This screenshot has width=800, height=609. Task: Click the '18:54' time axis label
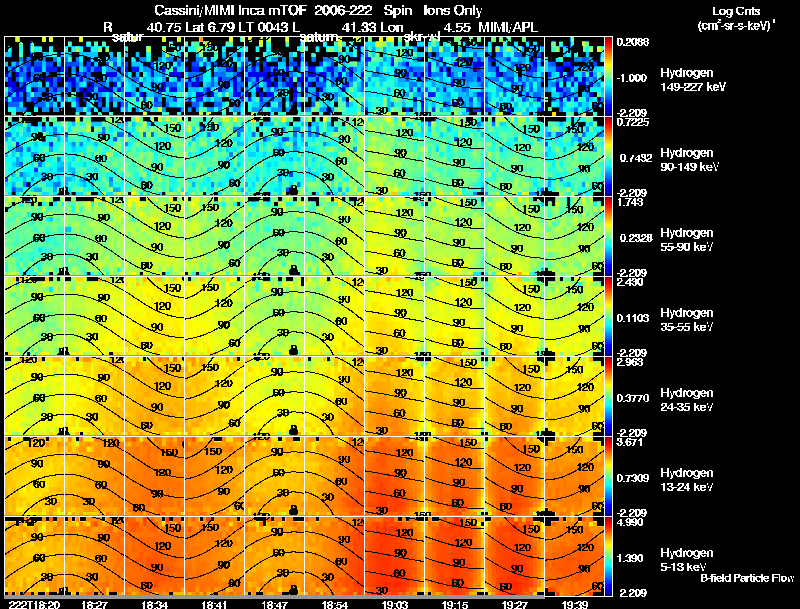pos(335,604)
